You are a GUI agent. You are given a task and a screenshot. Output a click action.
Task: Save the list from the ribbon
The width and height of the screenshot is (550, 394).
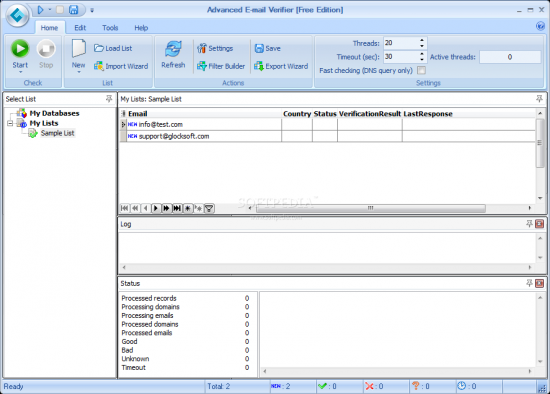point(268,48)
